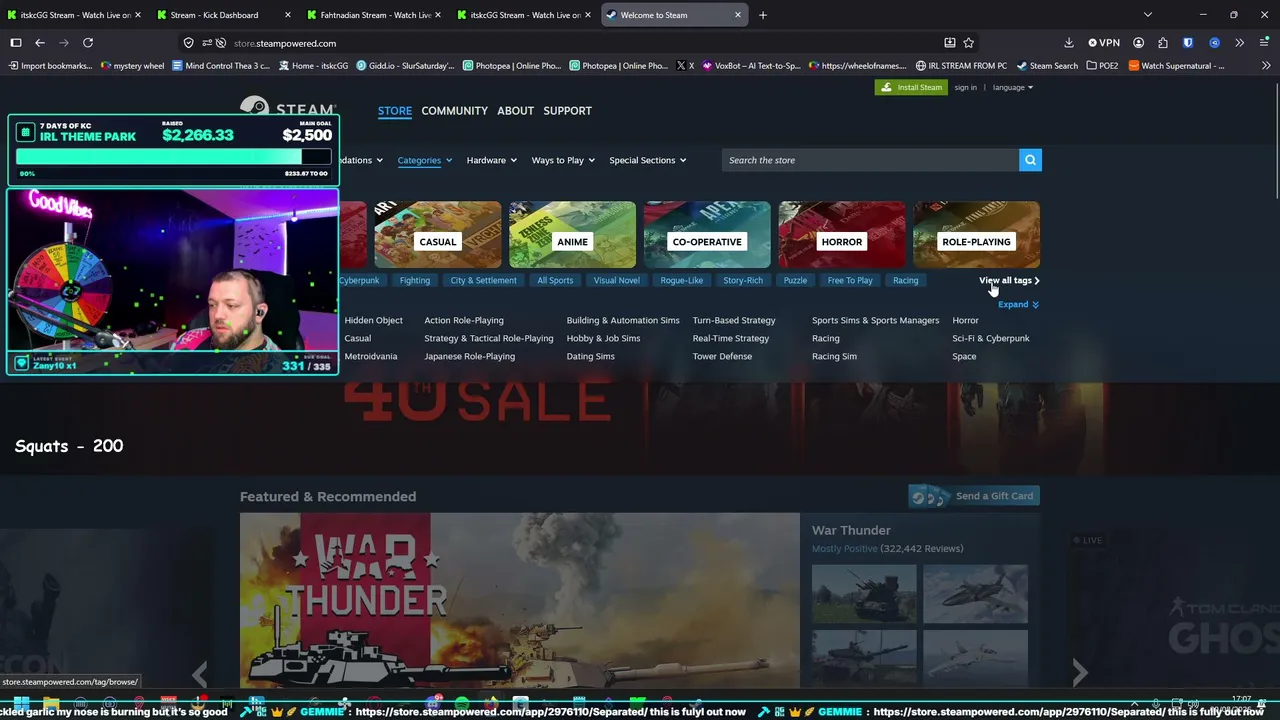Image resolution: width=1280 pixels, height=720 pixels.
Task: Open the mystery wheel bookmark
Action: click(133, 66)
